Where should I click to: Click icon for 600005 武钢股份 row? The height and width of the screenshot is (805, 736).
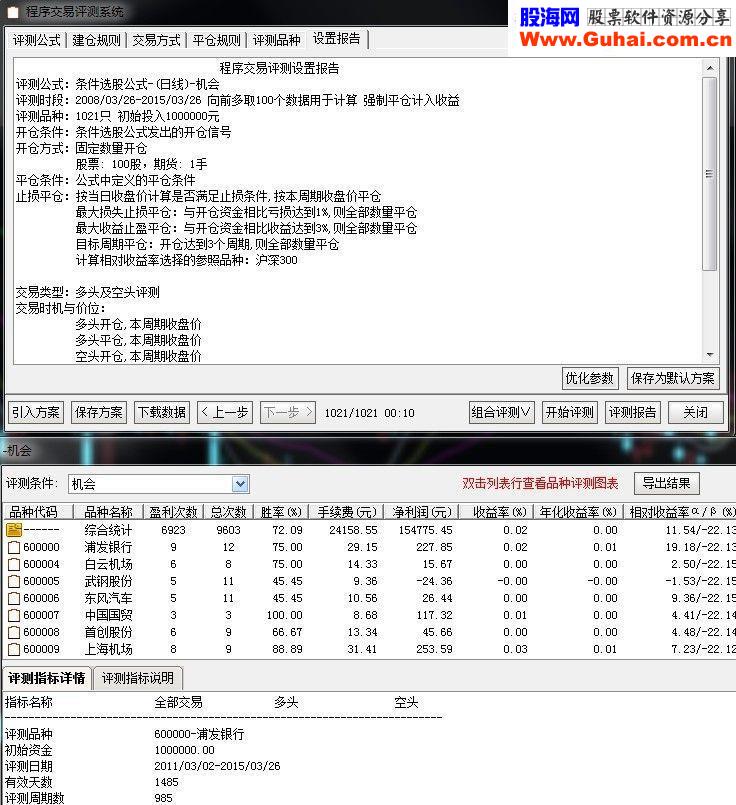pyautogui.click(x=14, y=581)
